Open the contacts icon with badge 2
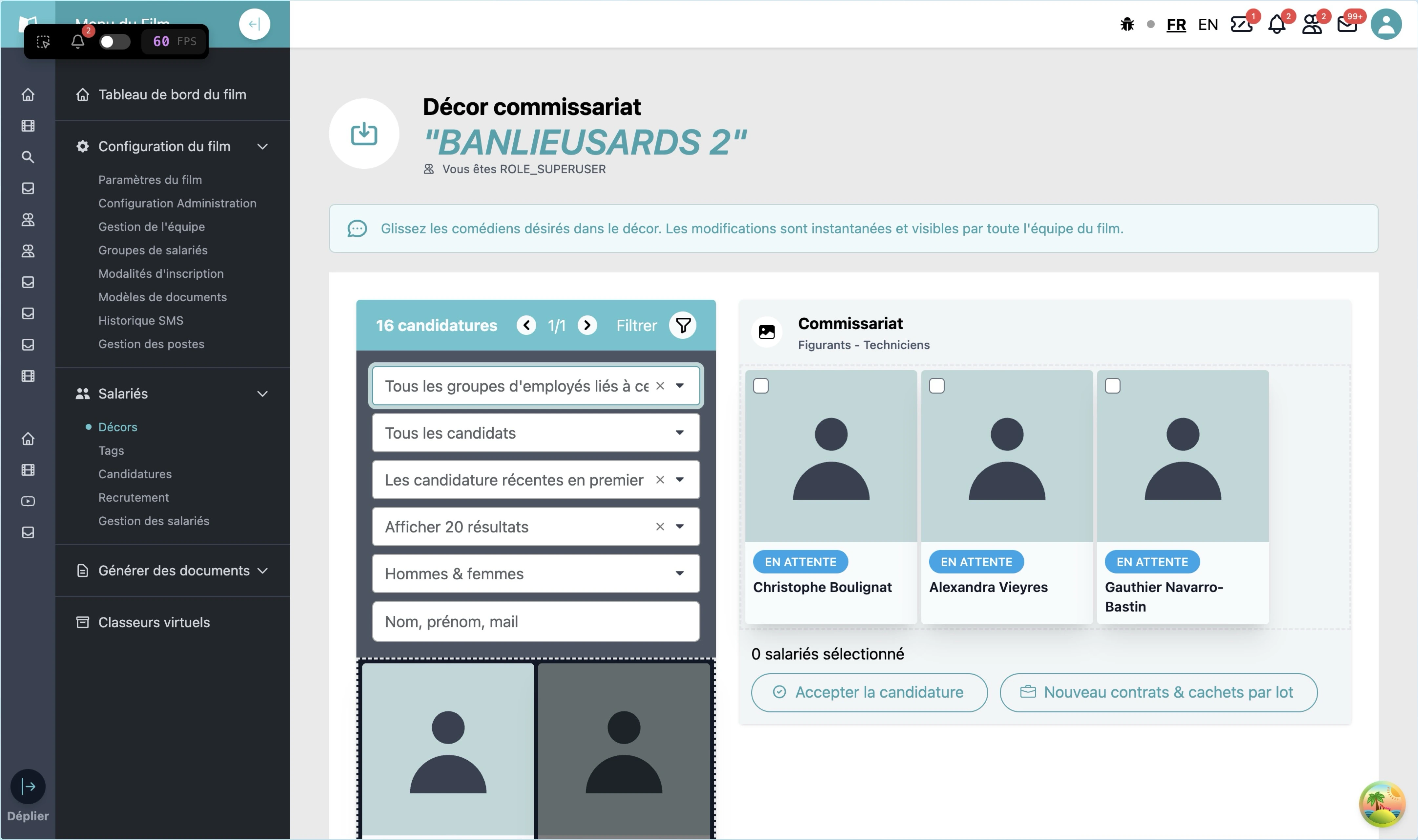The image size is (1418, 840). pyautogui.click(x=1313, y=24)
